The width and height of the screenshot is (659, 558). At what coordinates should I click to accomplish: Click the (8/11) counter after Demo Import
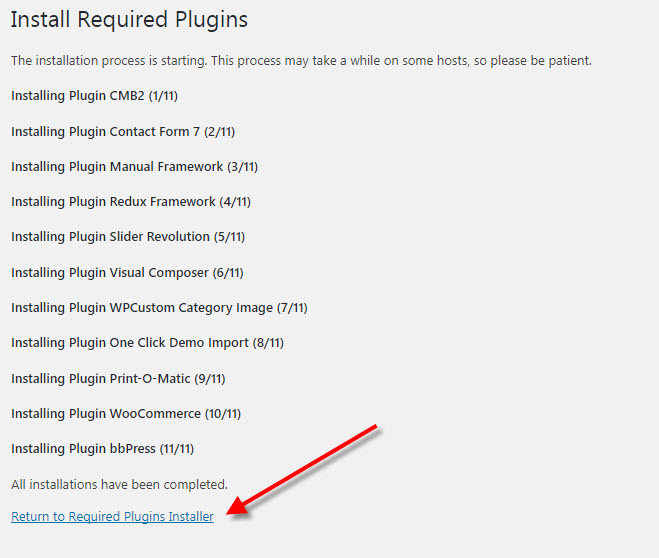[268, 343]
